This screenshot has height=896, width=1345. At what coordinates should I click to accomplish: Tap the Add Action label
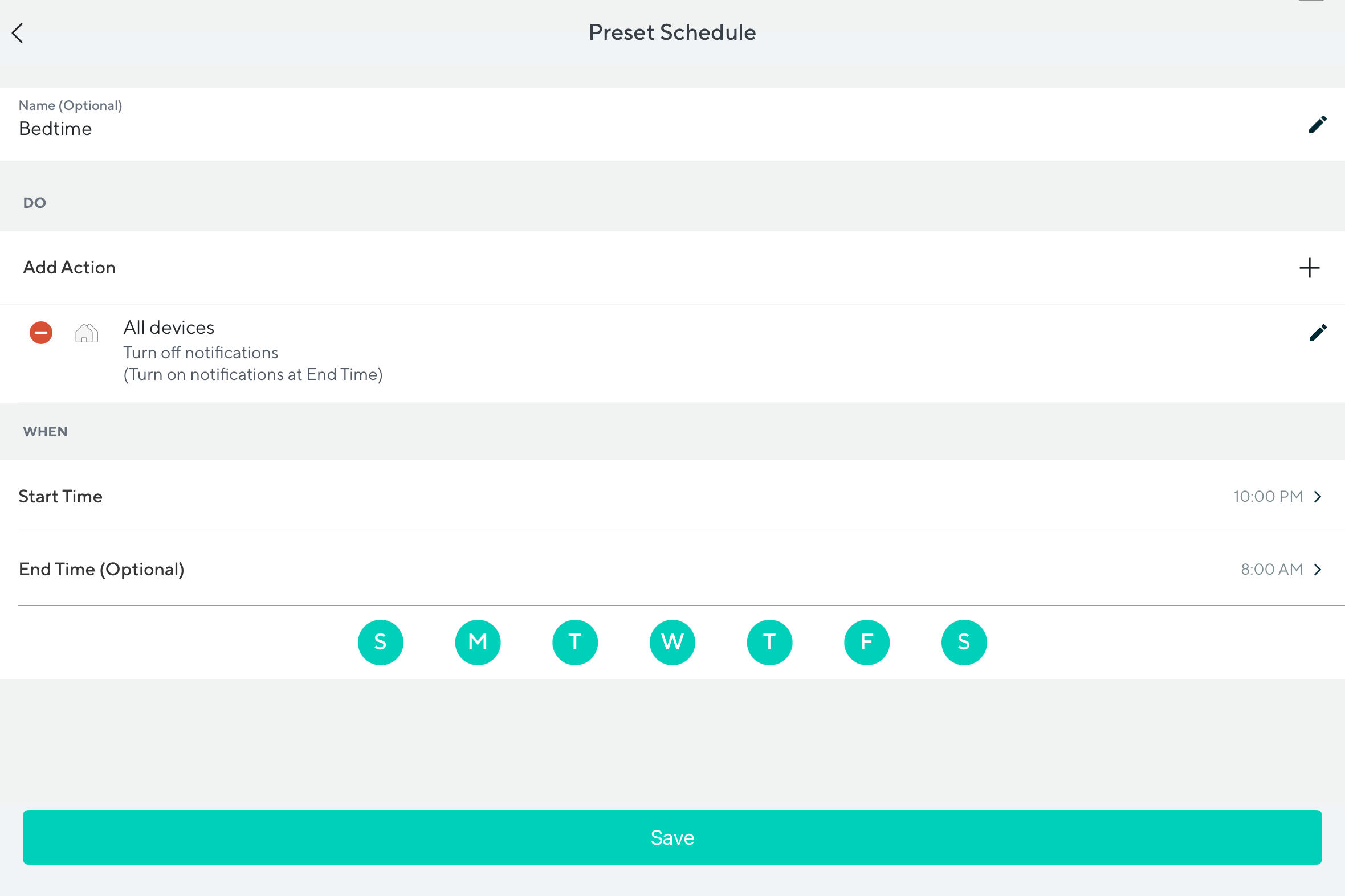pyautogui.click(x=69, y=267)
